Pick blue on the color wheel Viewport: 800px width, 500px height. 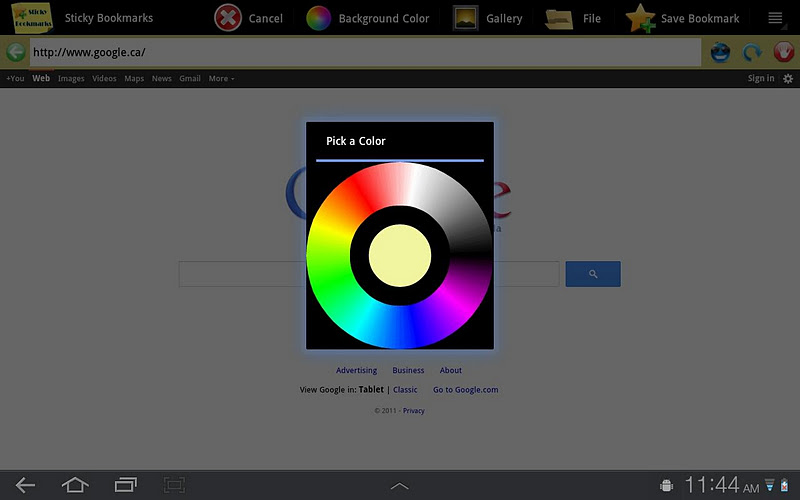tap(414, 328)
